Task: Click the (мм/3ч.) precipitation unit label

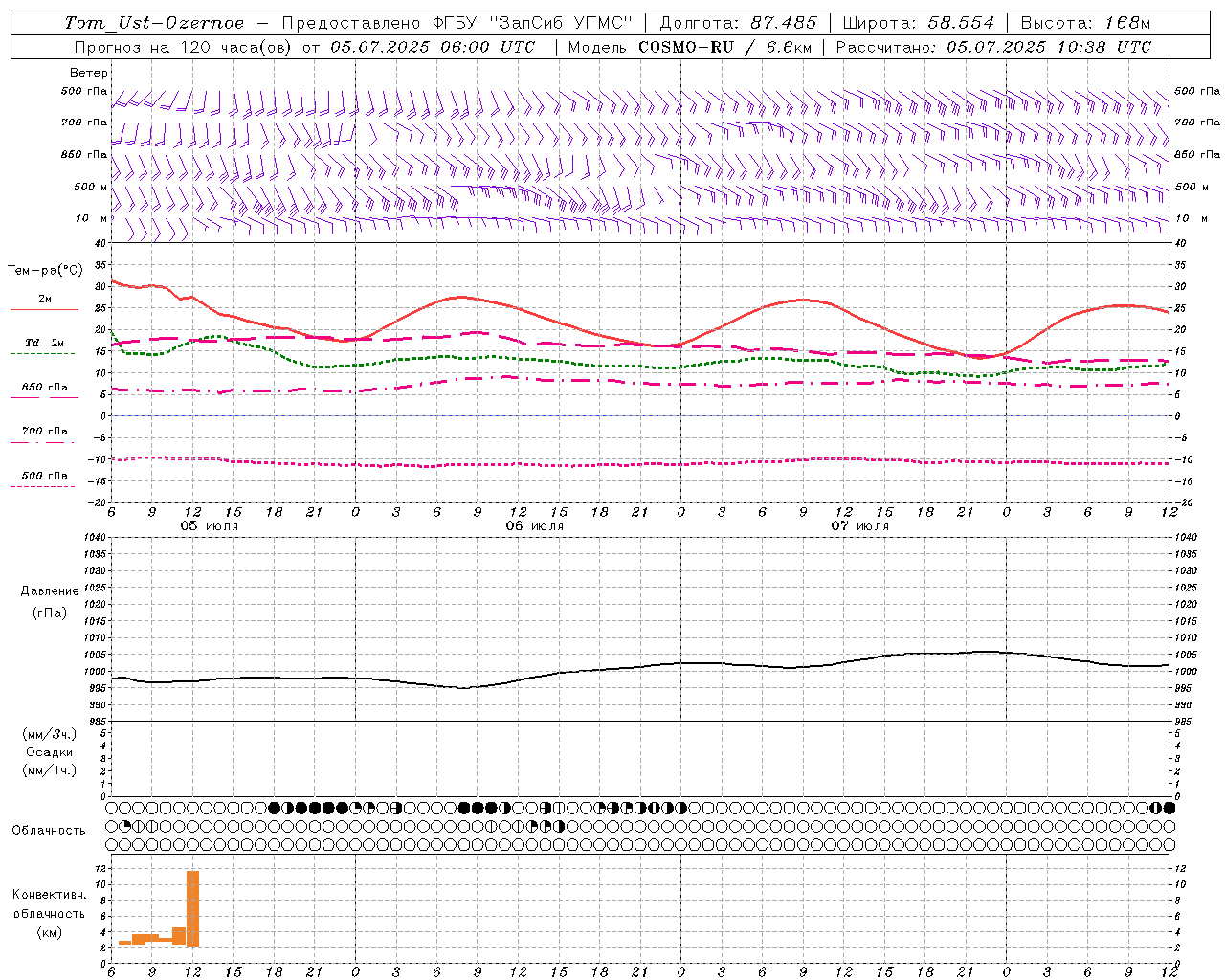Action: pyautogui.click(x=50, y=734)
